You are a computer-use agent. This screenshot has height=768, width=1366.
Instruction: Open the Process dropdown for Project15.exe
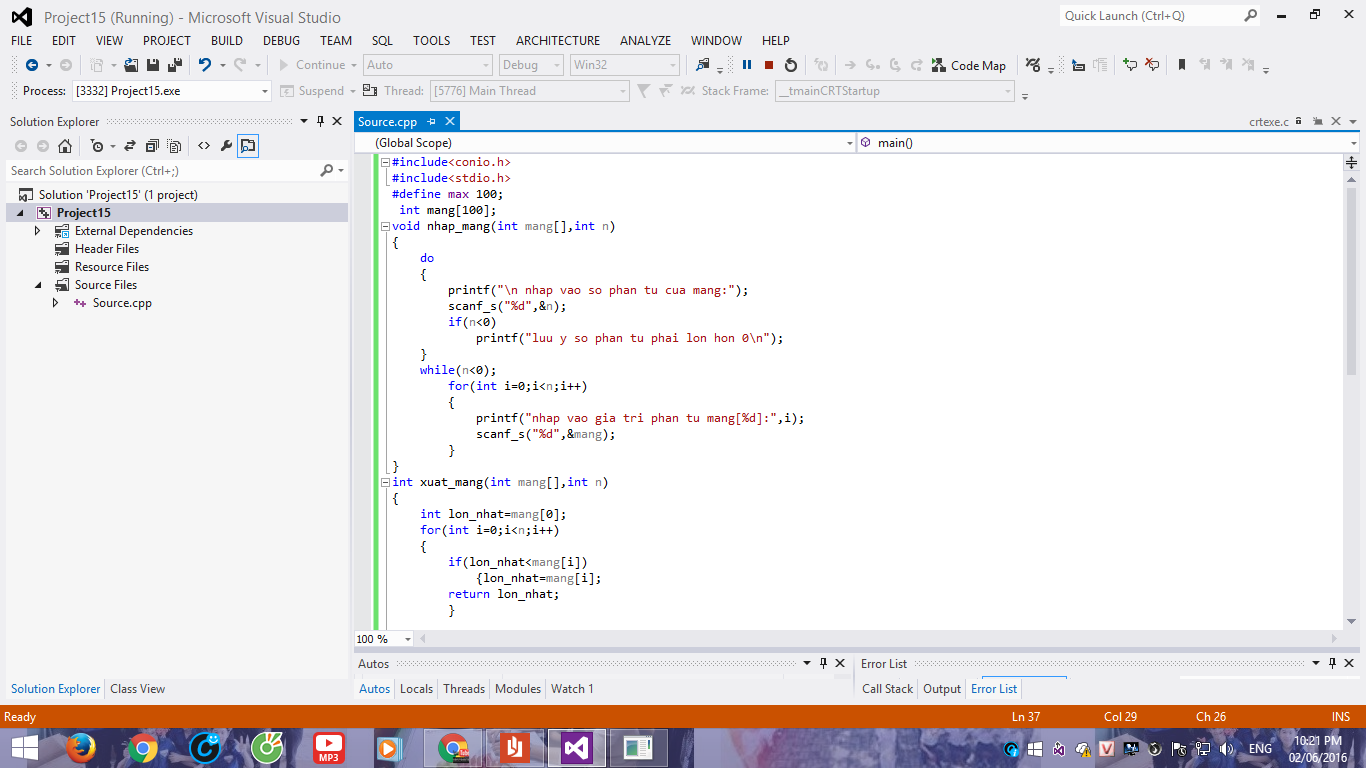(265, 91)
